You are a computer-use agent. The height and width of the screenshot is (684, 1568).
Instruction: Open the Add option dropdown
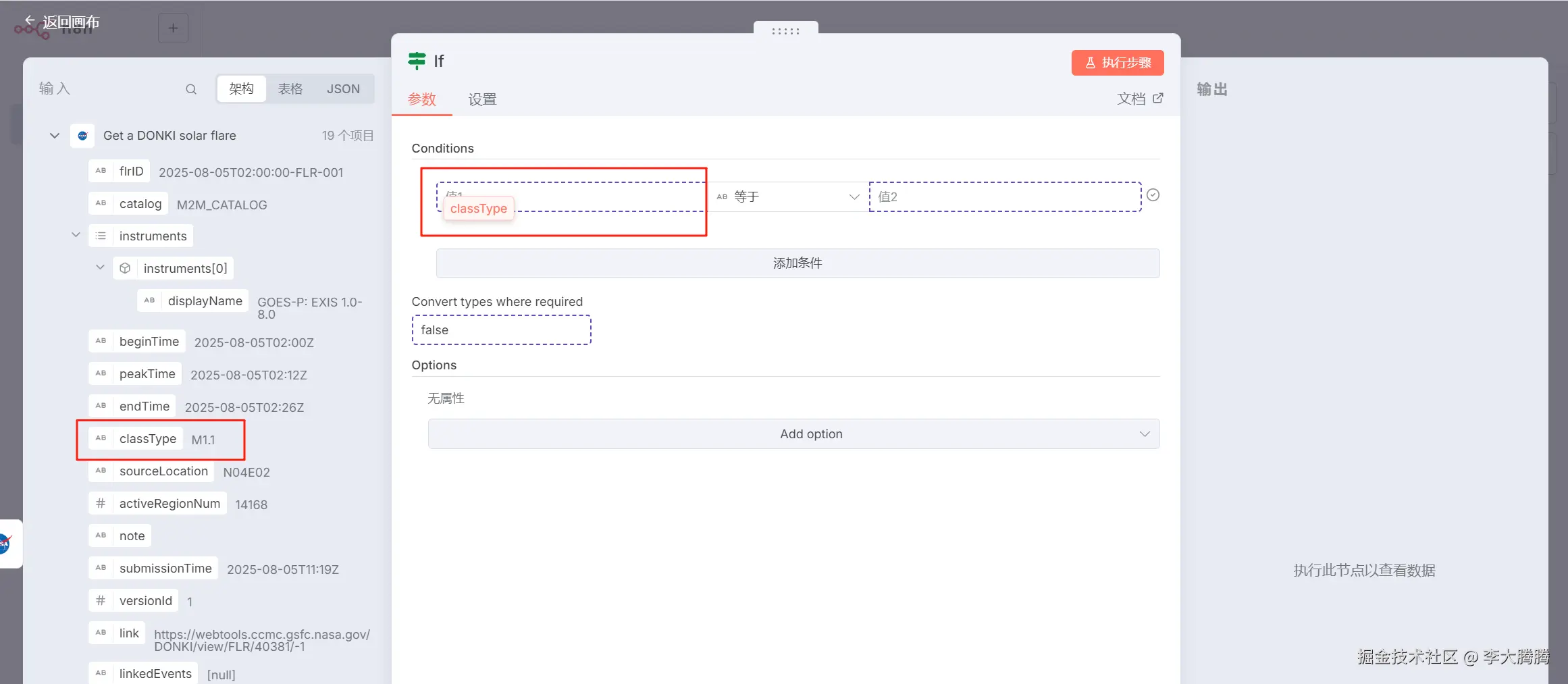click(x=793, y=434)
